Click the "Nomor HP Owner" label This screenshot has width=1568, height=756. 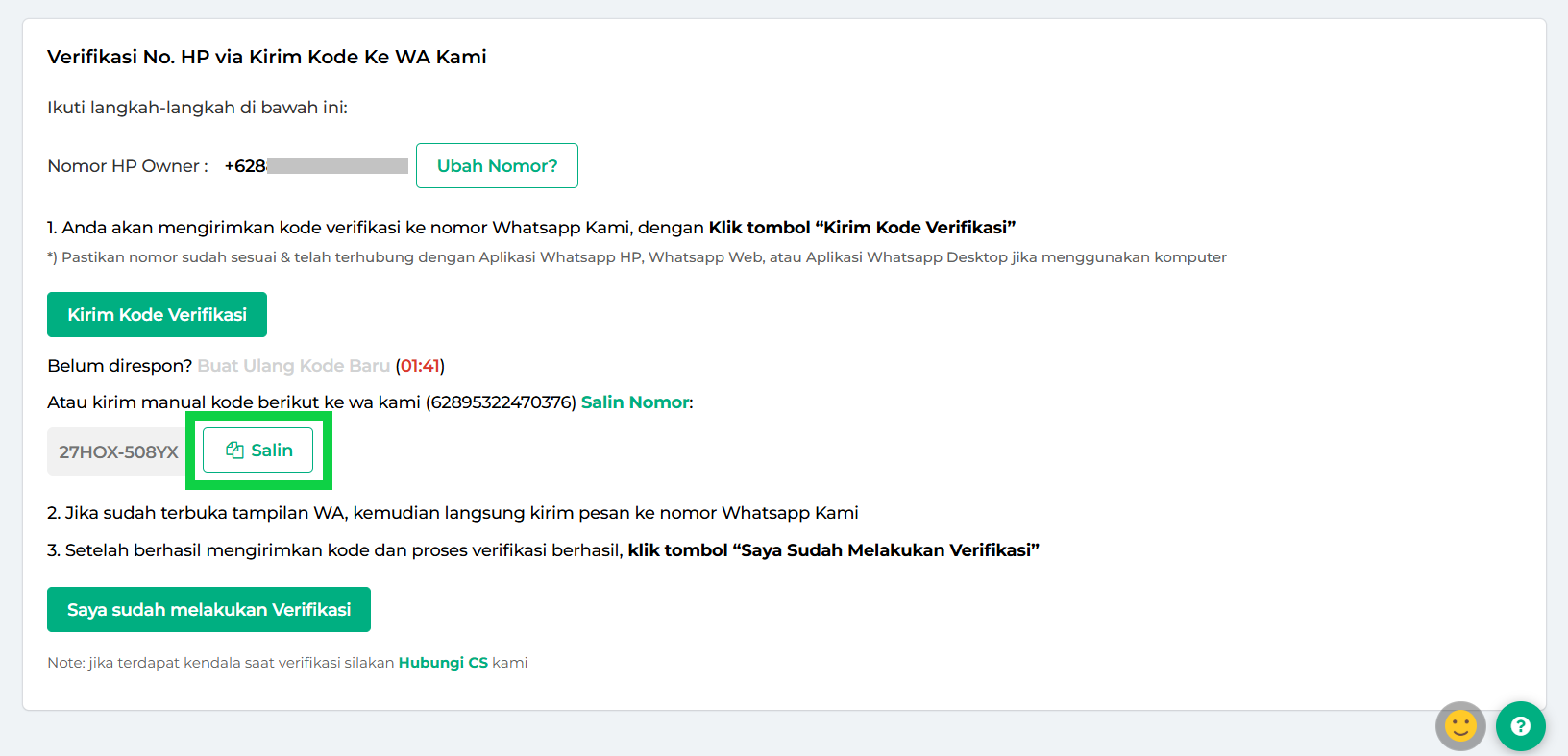click(x=127, y=166)
